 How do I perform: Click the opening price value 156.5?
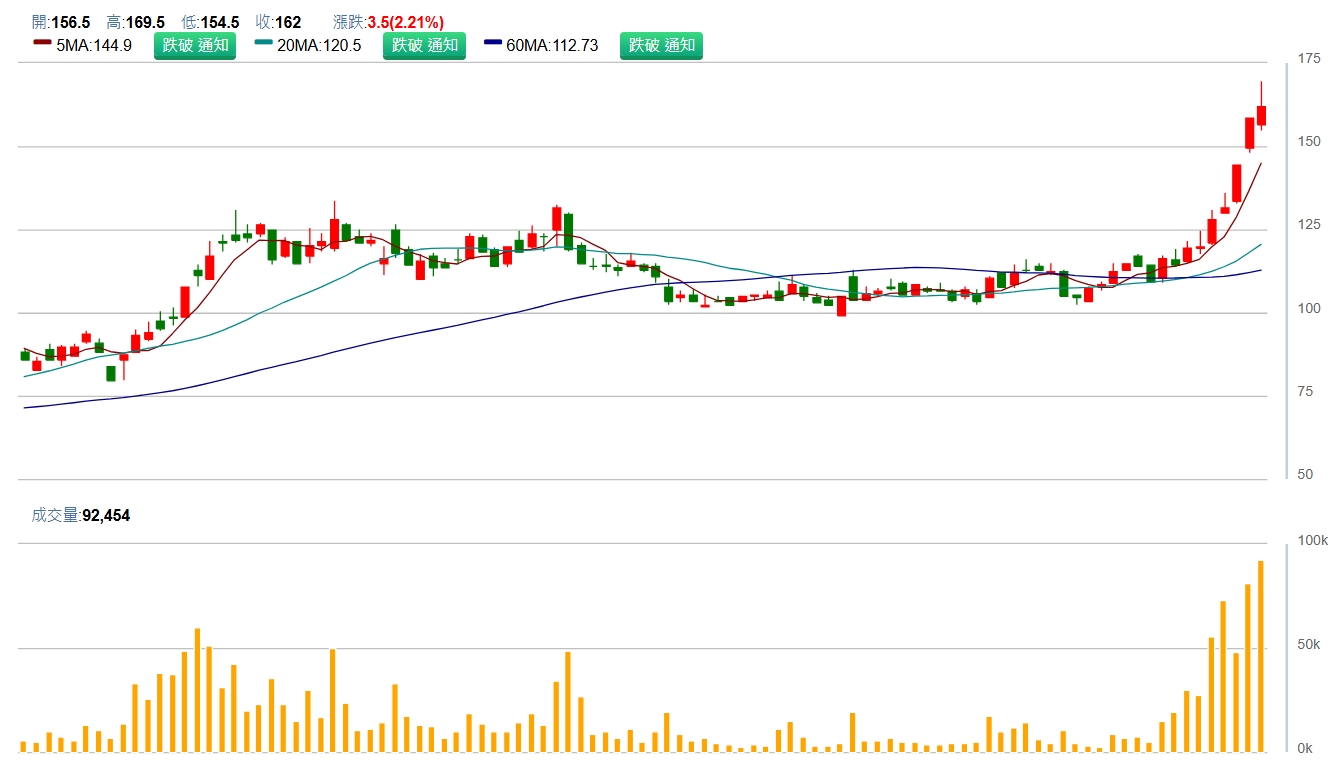pos(70,22)
